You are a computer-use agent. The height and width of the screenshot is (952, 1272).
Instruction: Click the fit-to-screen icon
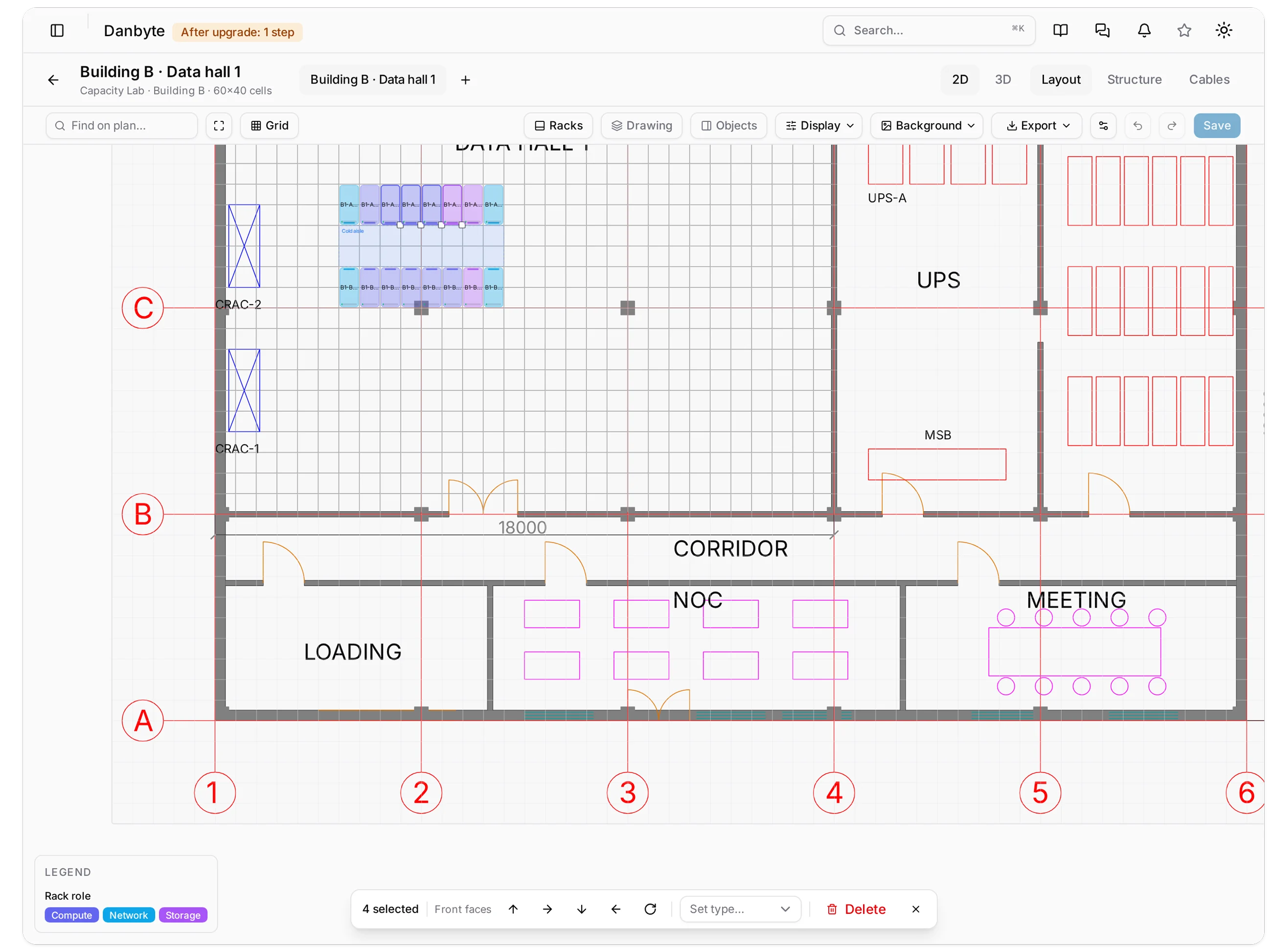pos(219,125)
